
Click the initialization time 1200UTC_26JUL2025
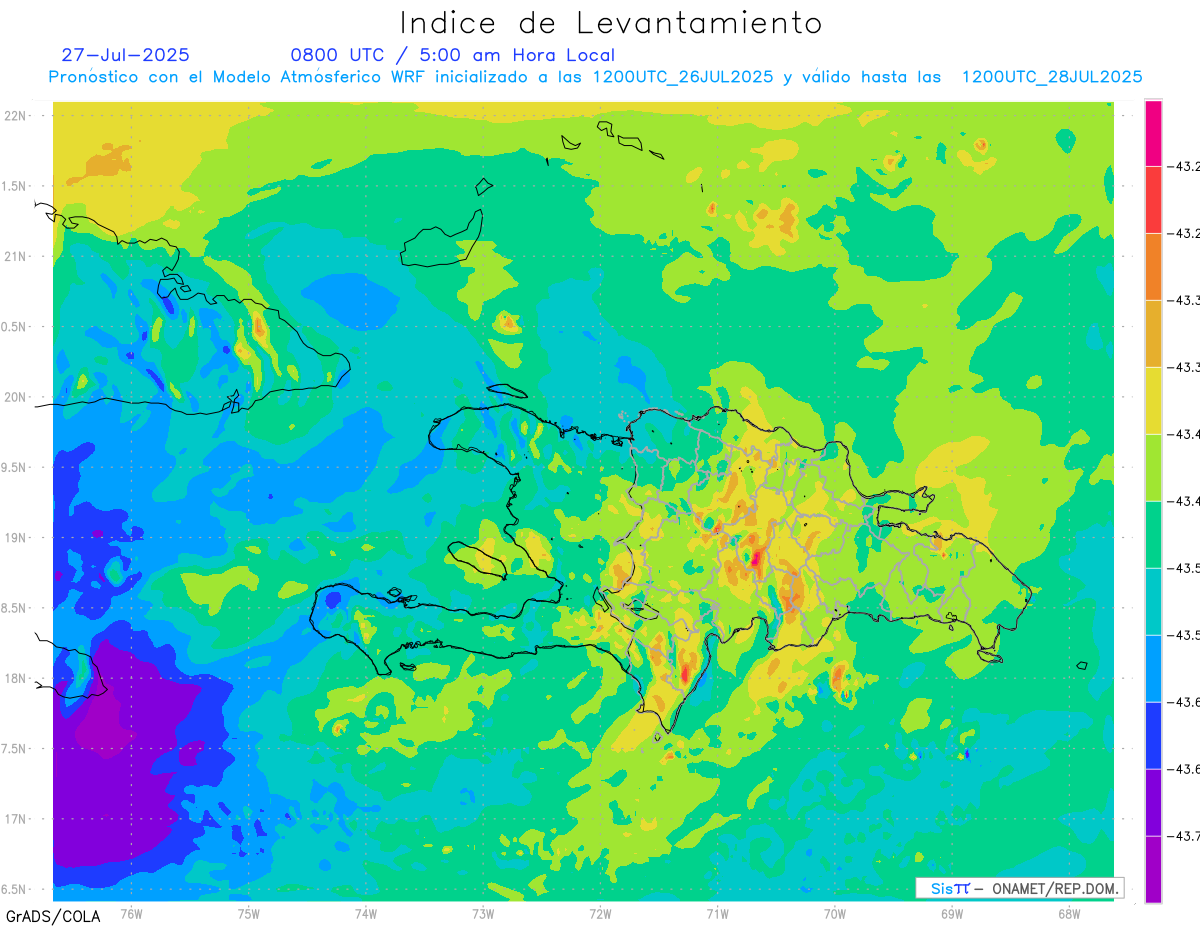[682, 77]
